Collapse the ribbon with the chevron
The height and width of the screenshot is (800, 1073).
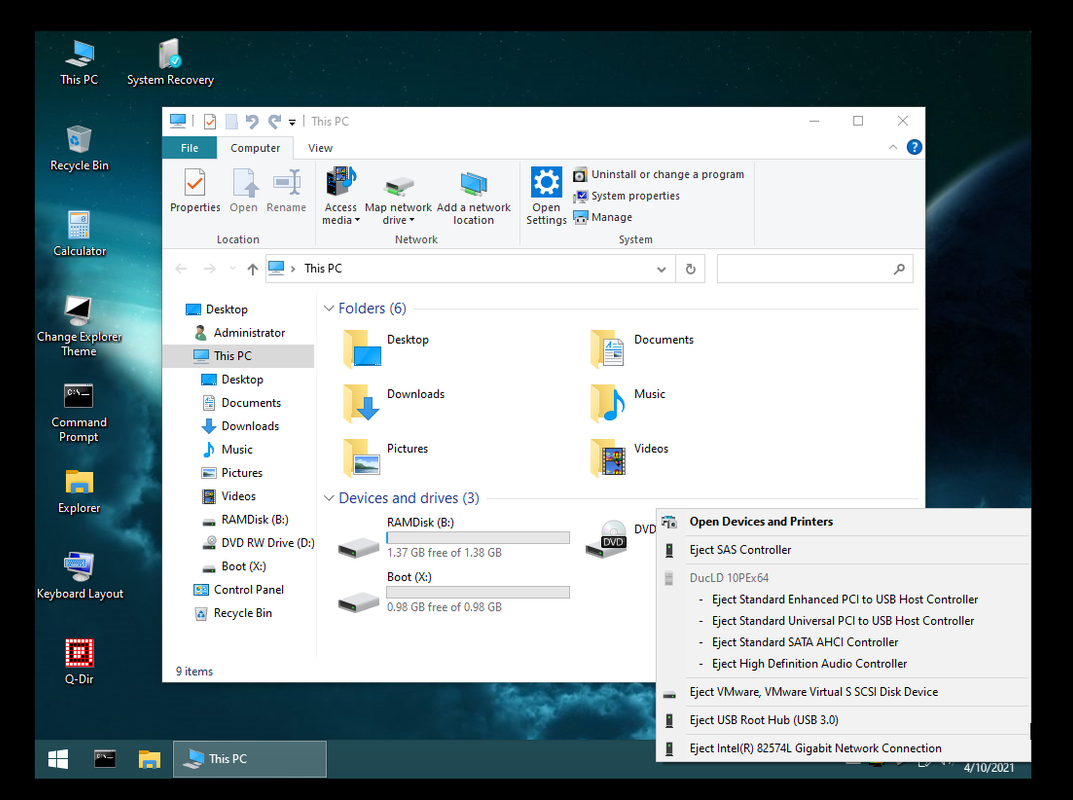click(x=892, y=147)
